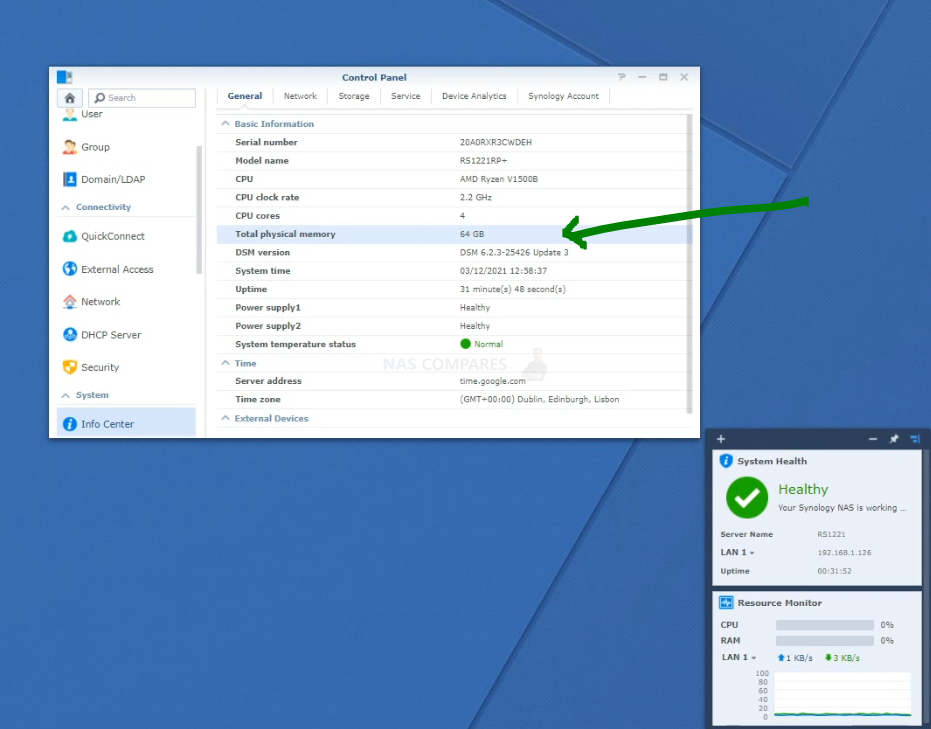Open the Domain/LDAP icon

69,179
